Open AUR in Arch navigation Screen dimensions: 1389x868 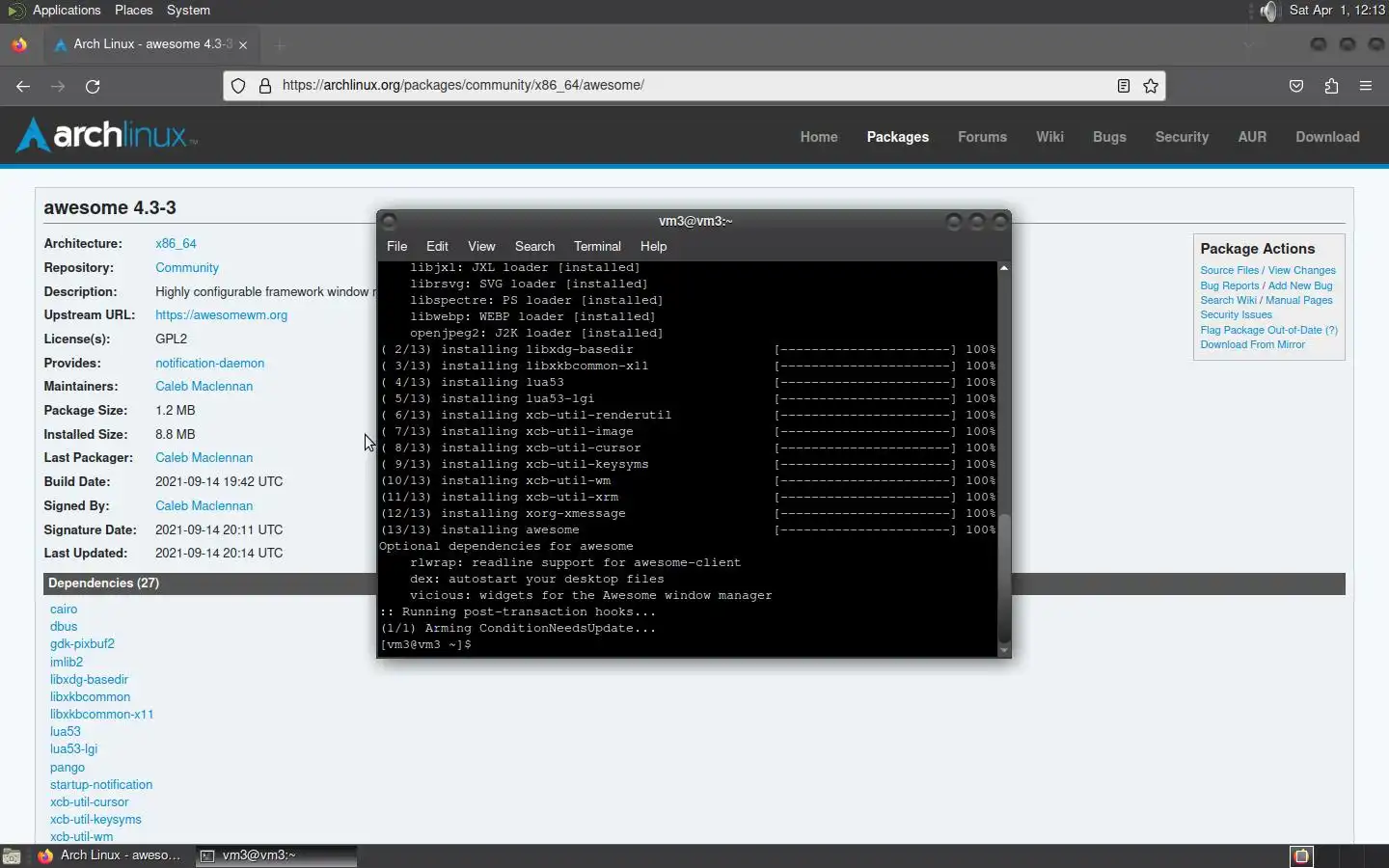1252,137
